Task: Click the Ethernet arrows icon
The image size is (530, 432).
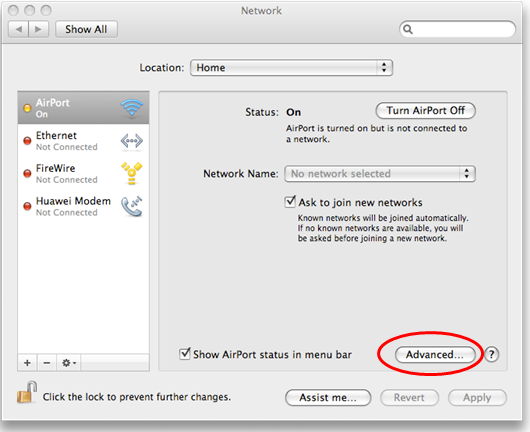Action: (x=131, y=141)
